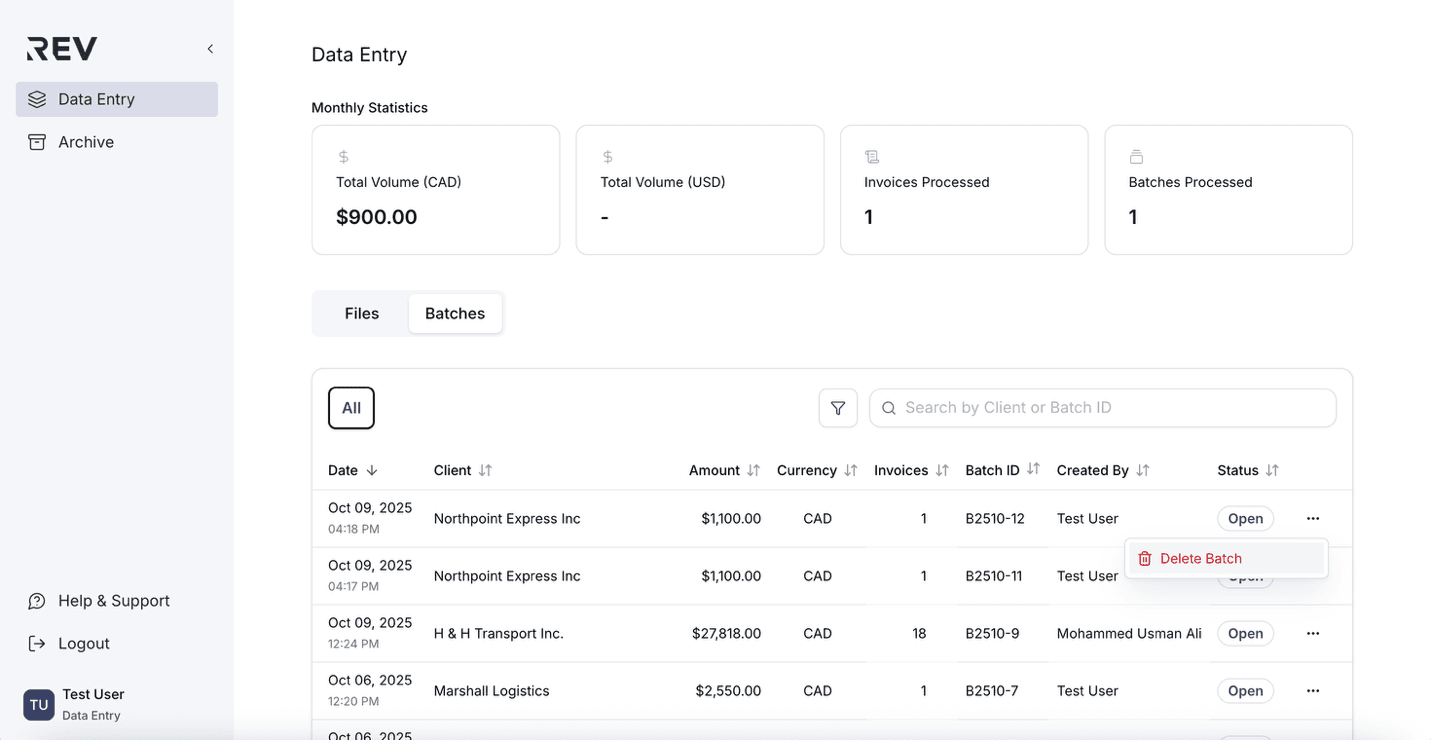Click the TU user avatar
Viewport: 1431px width, 740px height.
39,704
